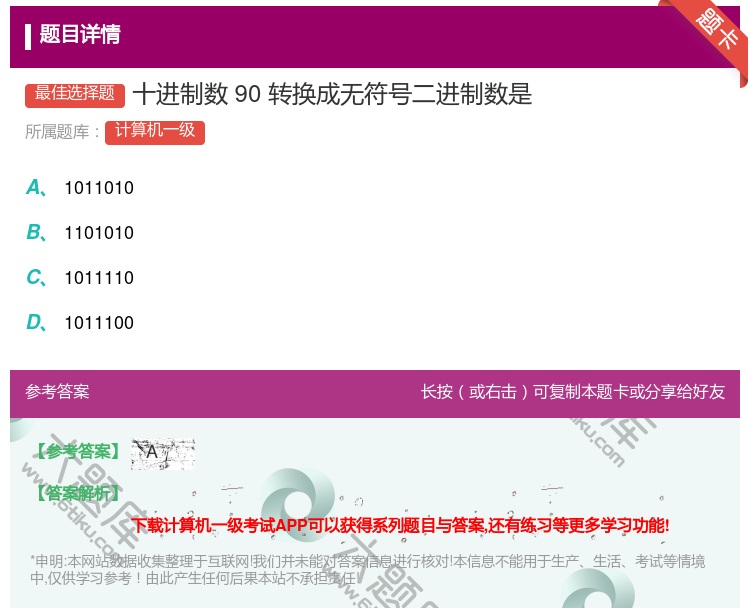Click the 最佳选择题 red tag

pyautogui.click(x=75, y=95)
